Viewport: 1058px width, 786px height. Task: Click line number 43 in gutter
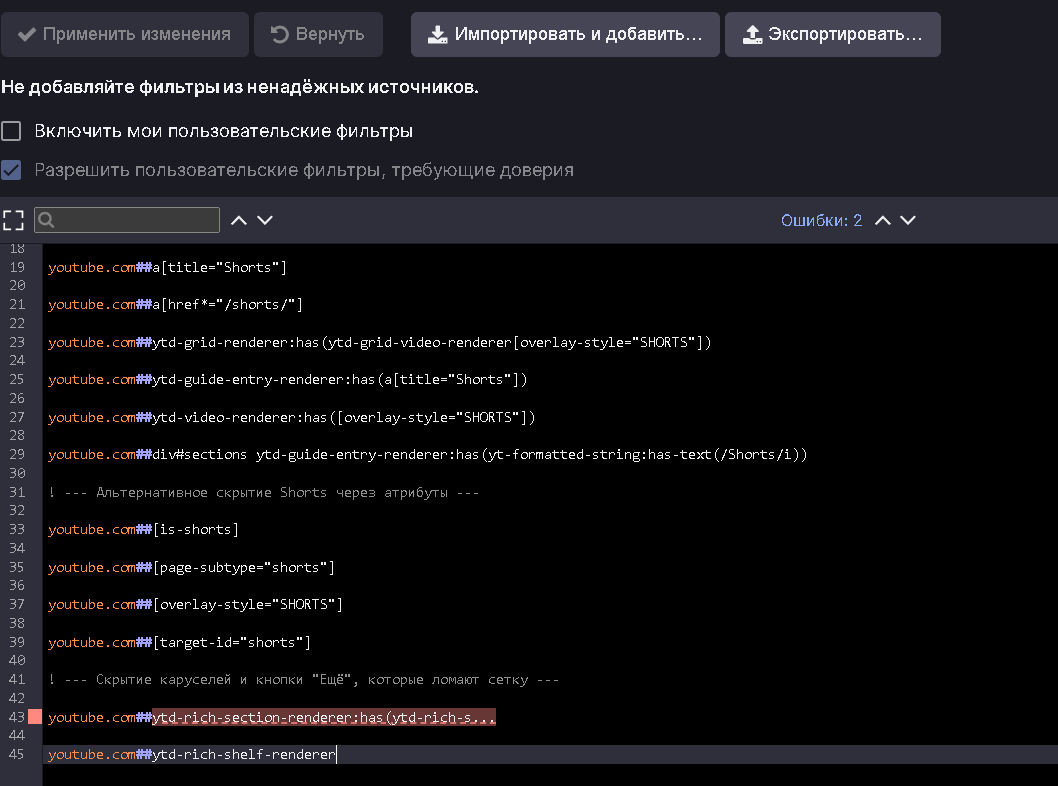pos(17,717)
